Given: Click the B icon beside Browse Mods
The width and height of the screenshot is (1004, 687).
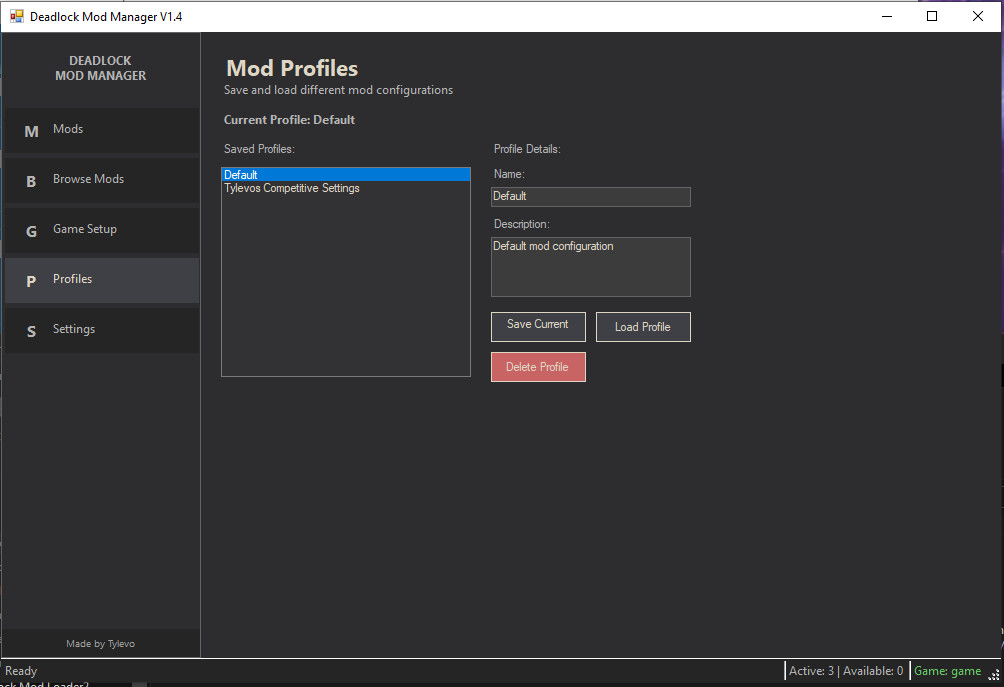Looking at the screenshot, I should point(31,179).
